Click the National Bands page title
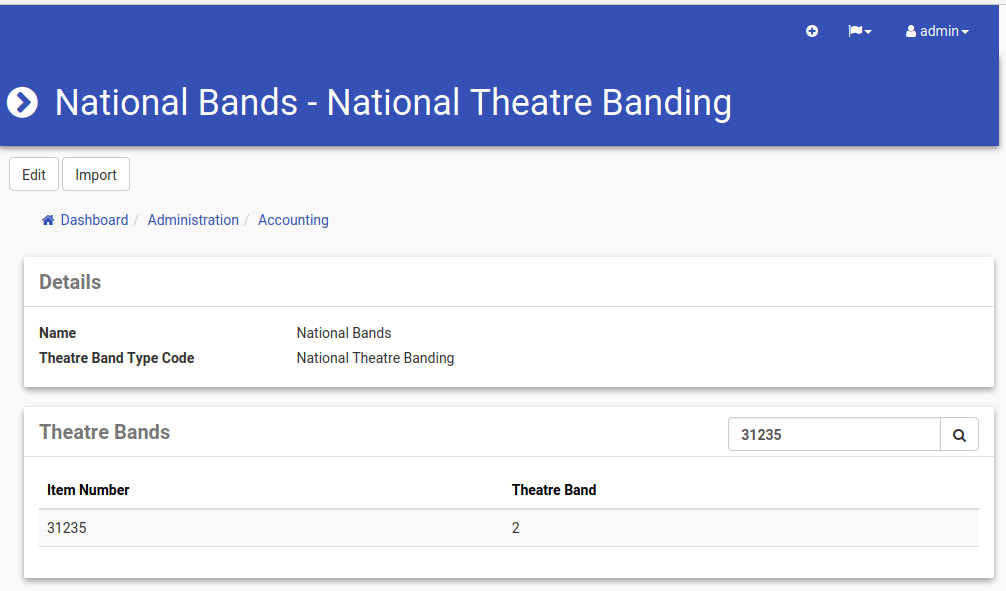Viewport: 1006px width, 591px height. pyautogui.click(x=393, y=102)
